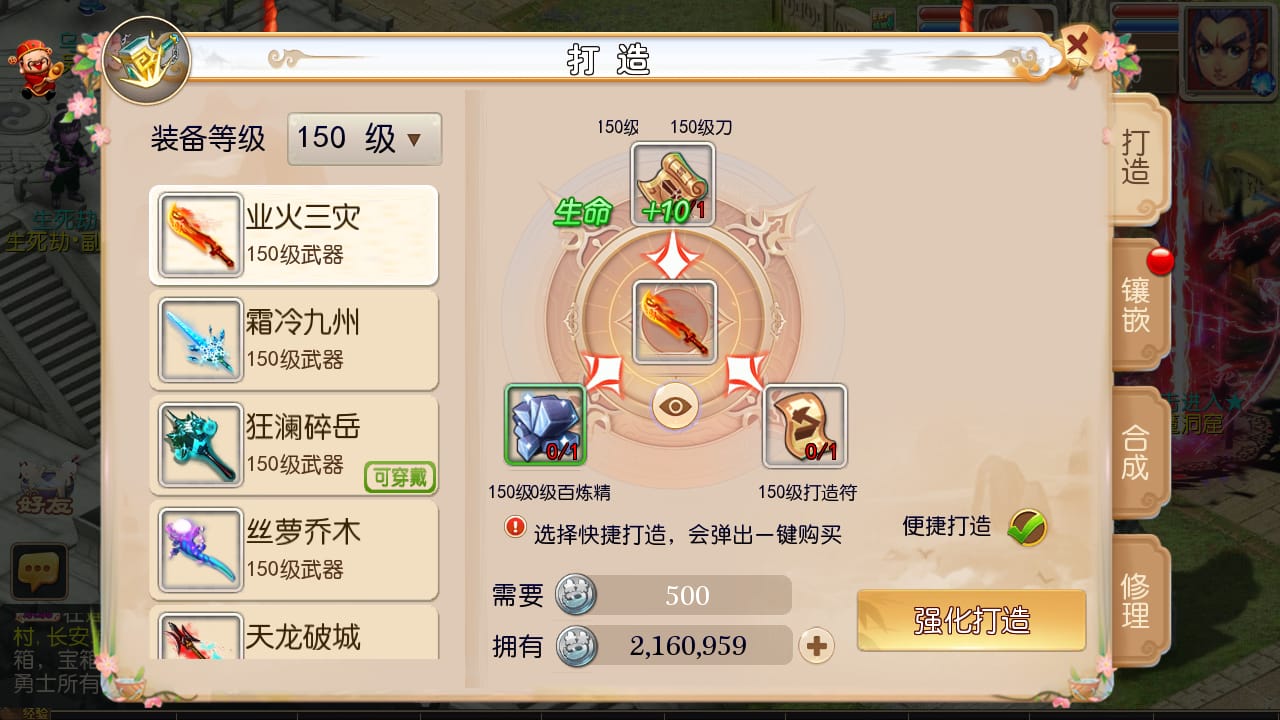Add silver with the plus button
Viewport: 1280px width, 720px height.
pos(816,646)
